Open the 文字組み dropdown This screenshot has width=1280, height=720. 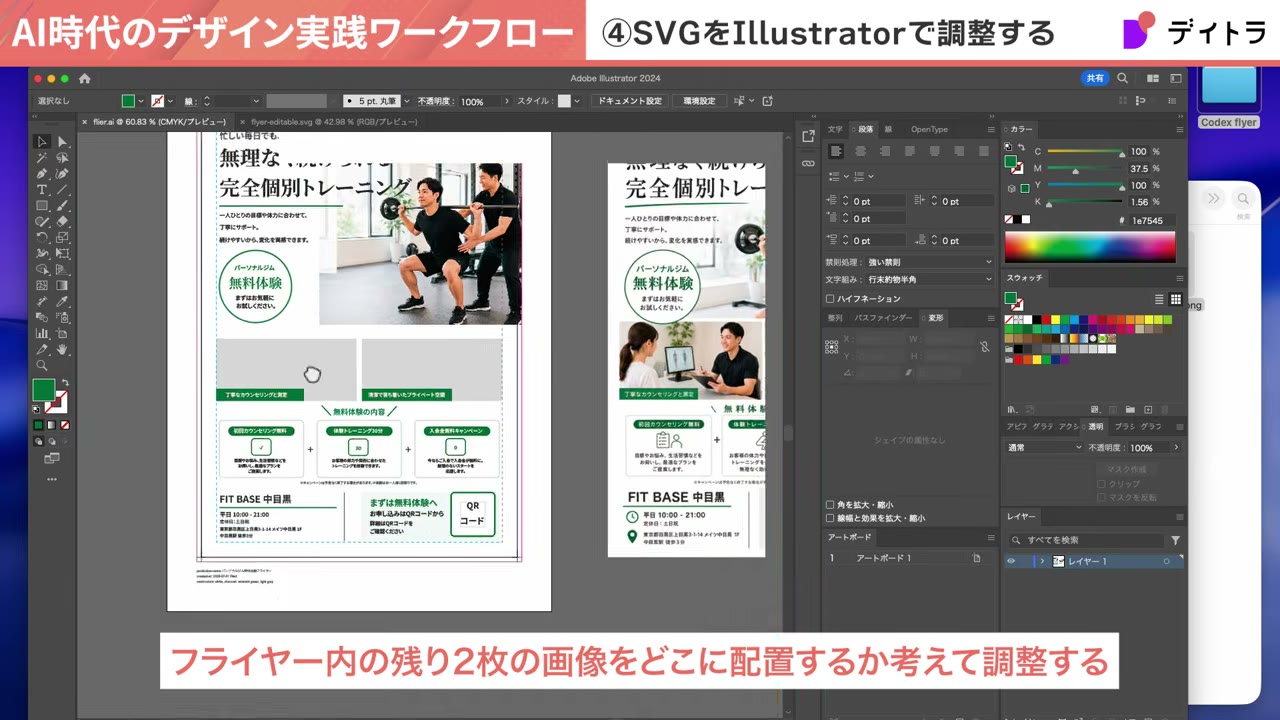point(930,279)
